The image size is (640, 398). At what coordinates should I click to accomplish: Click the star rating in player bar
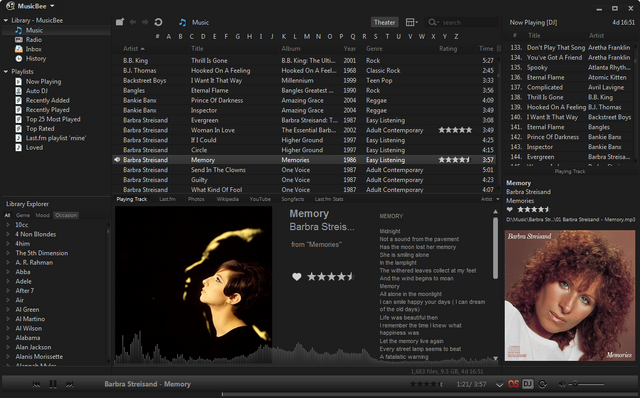tap(426, 384)
